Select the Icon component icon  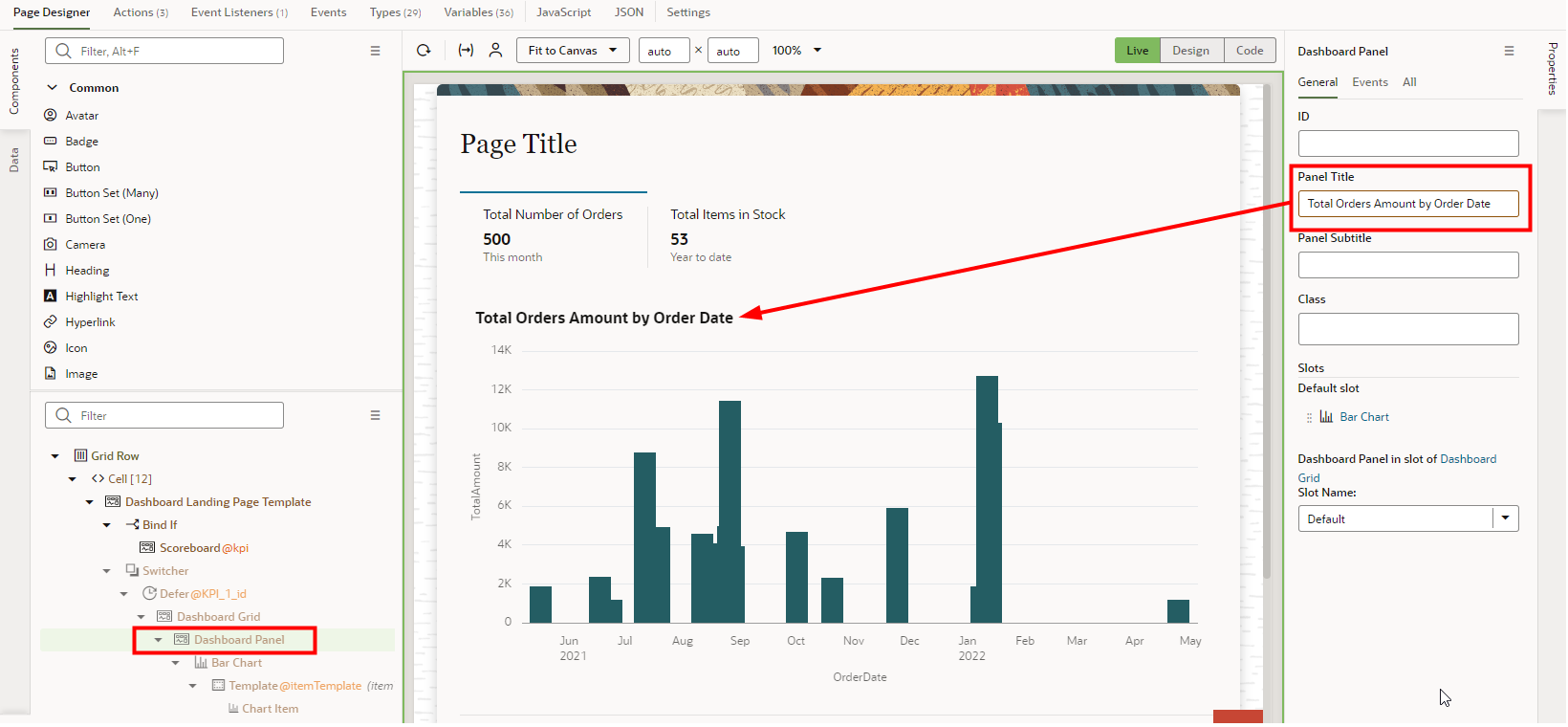(x=51, y=347)
